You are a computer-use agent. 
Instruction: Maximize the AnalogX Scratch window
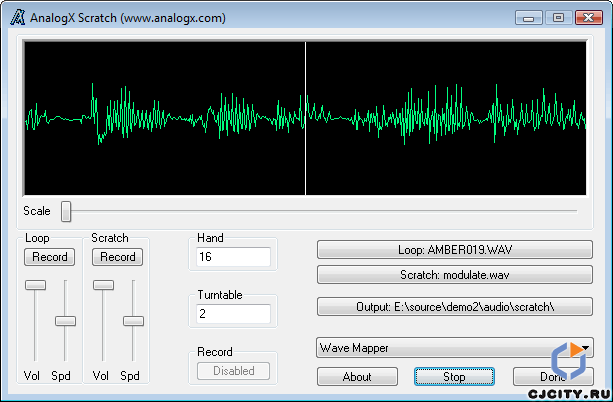coord(558,18)
